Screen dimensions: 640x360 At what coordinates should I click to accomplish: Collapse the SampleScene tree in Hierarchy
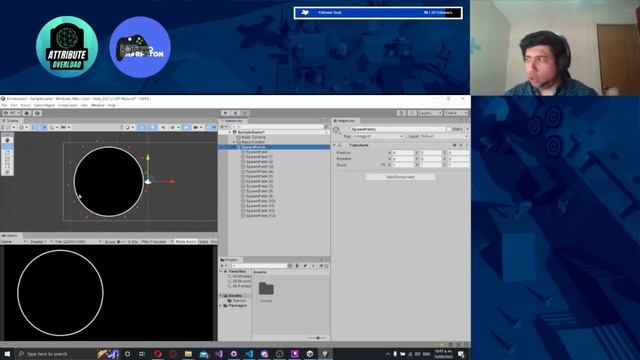[230, 132]
